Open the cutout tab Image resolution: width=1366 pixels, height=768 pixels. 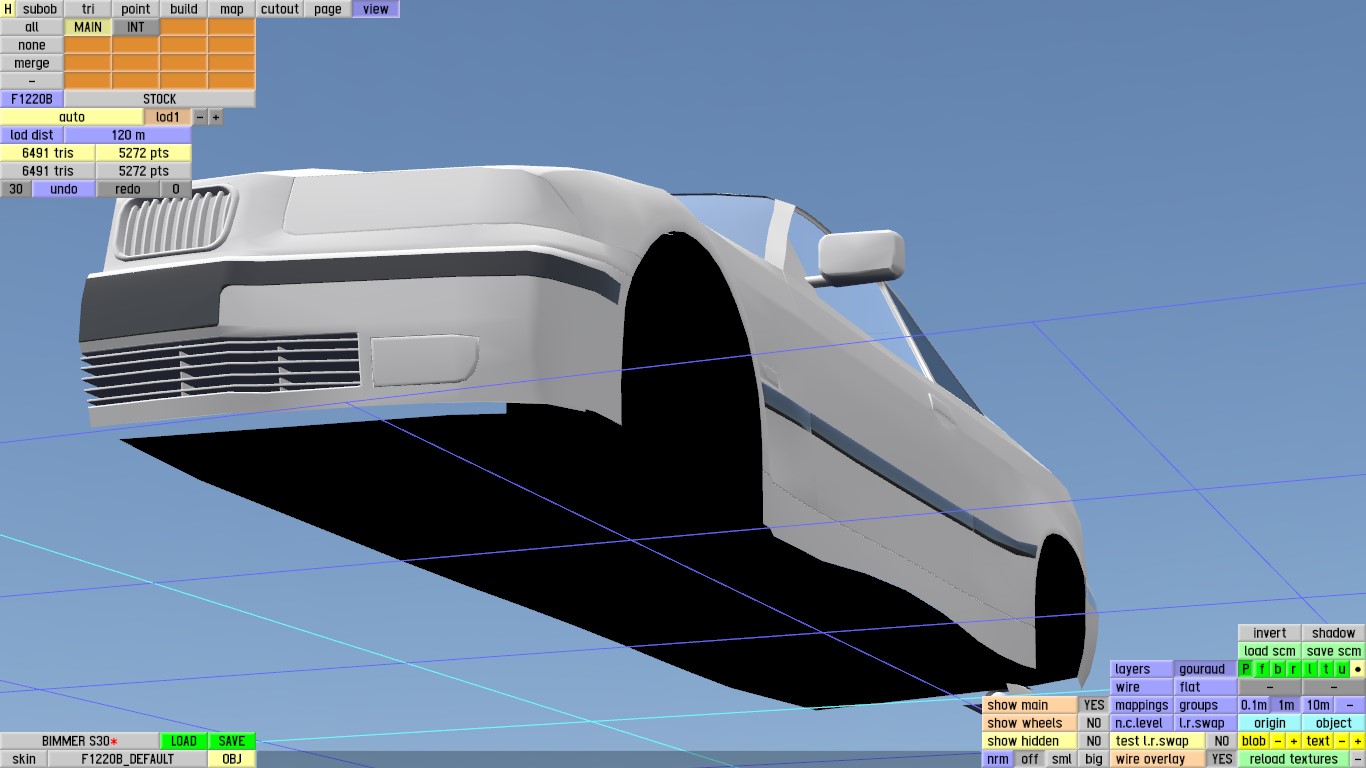280,9
